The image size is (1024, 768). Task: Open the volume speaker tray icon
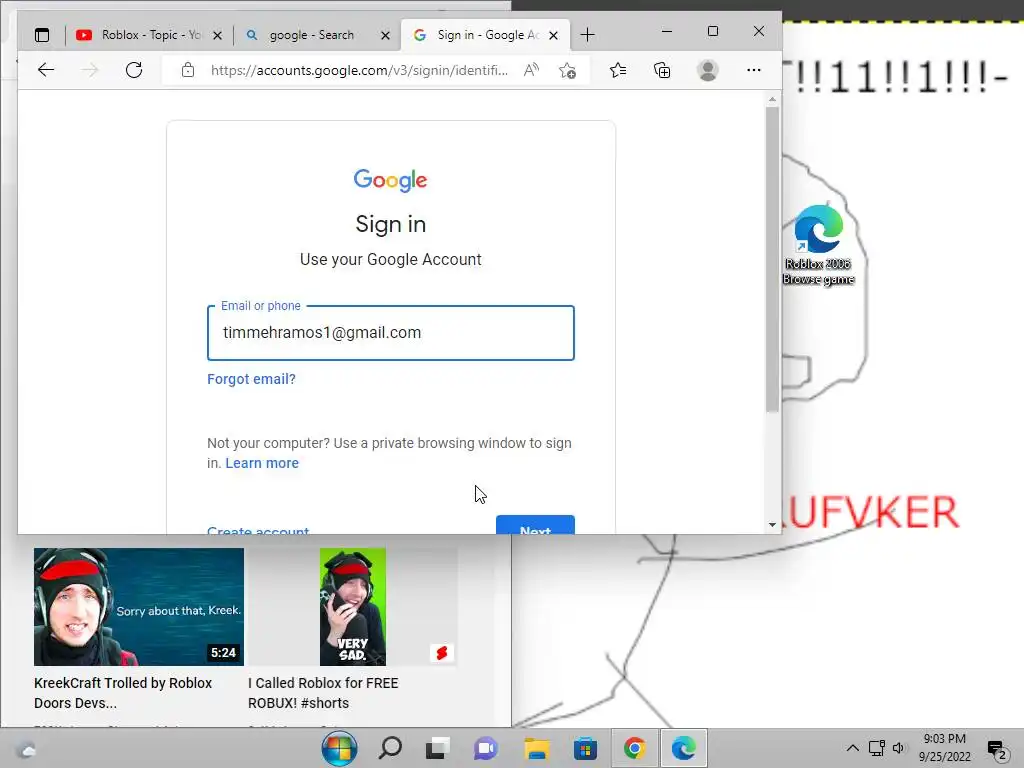click(899, 748)
